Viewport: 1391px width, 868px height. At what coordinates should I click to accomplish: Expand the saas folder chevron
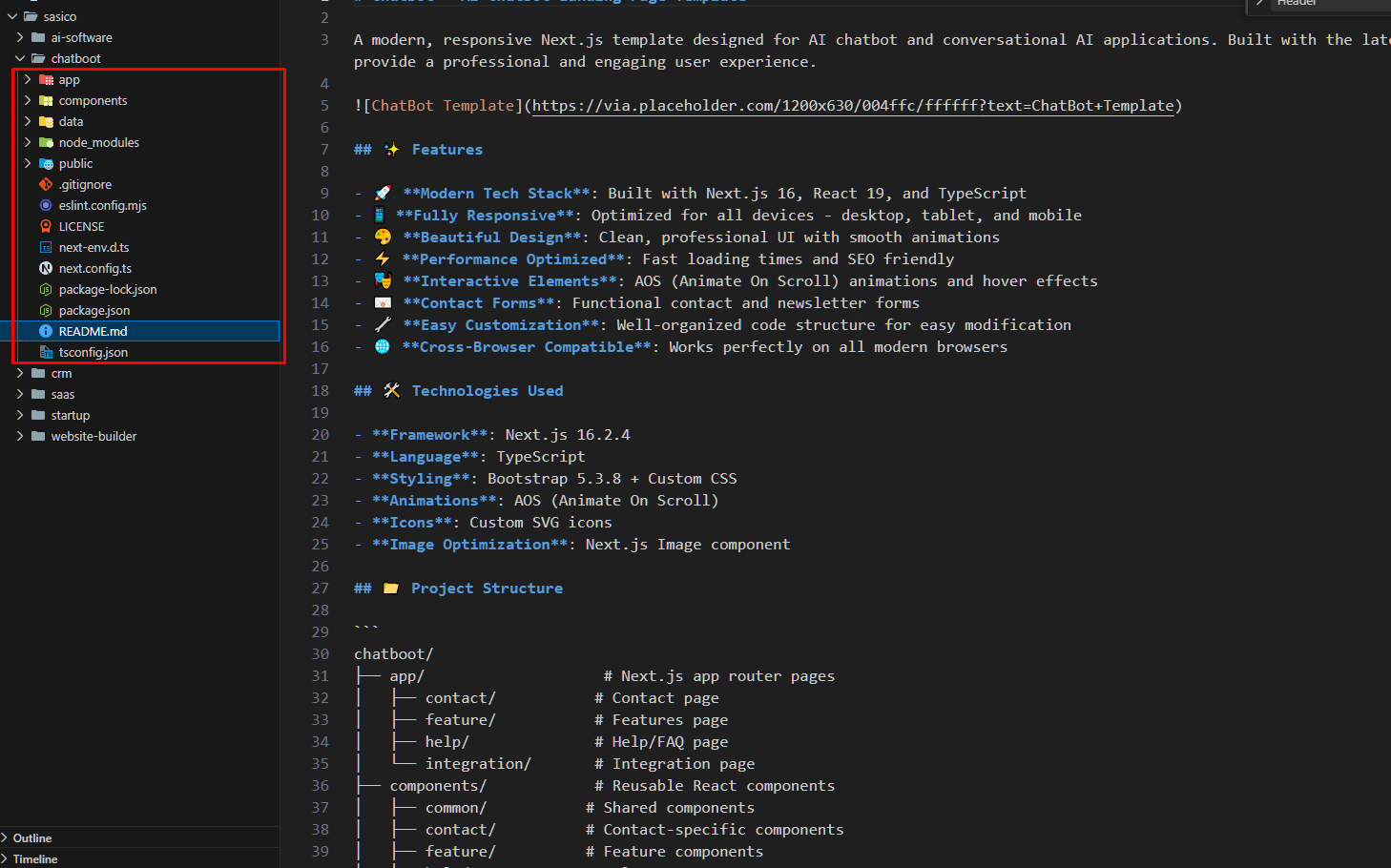[x=20, y=395]
